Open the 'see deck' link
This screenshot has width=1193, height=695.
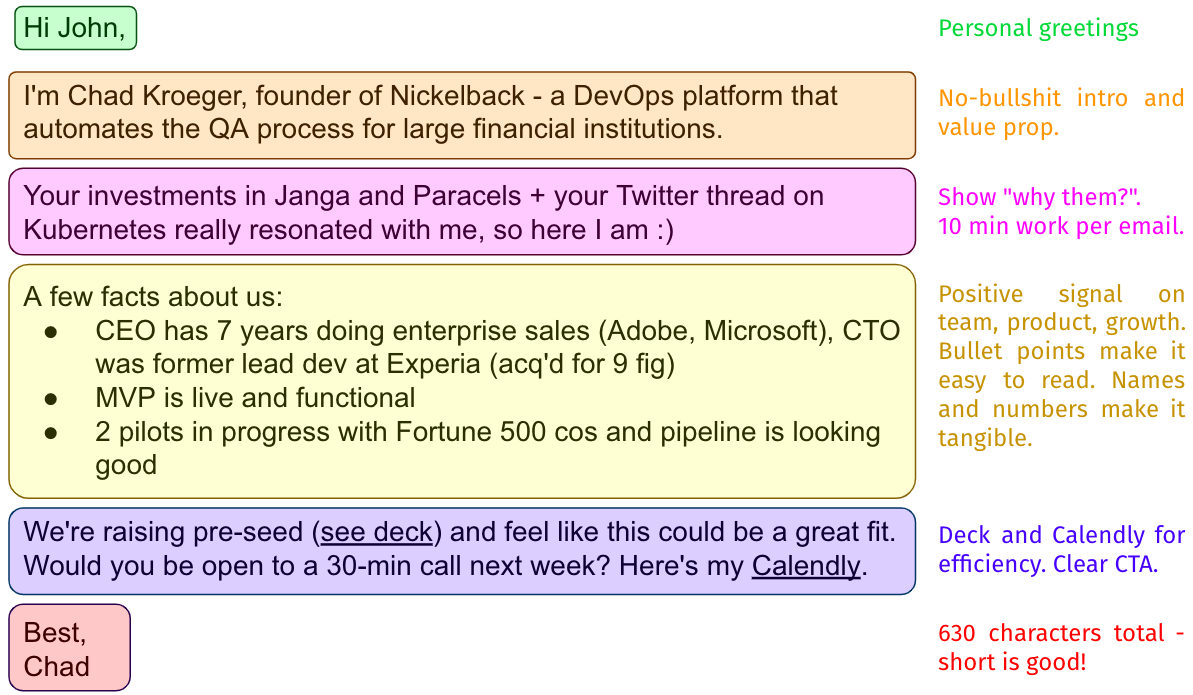click(x=377, y=531)
